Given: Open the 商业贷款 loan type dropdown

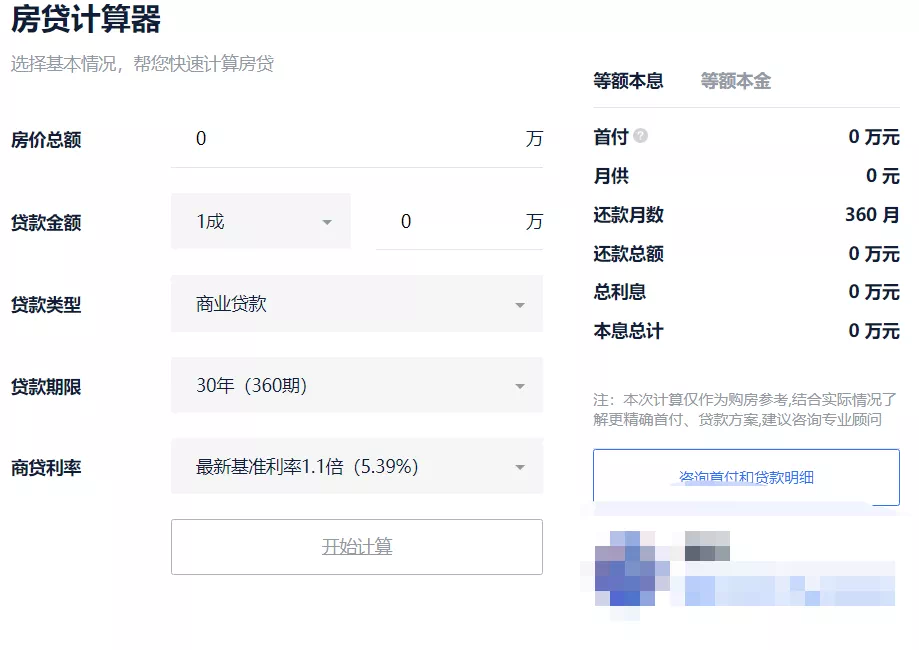Looking at the screenshot, I should [356, 304].
